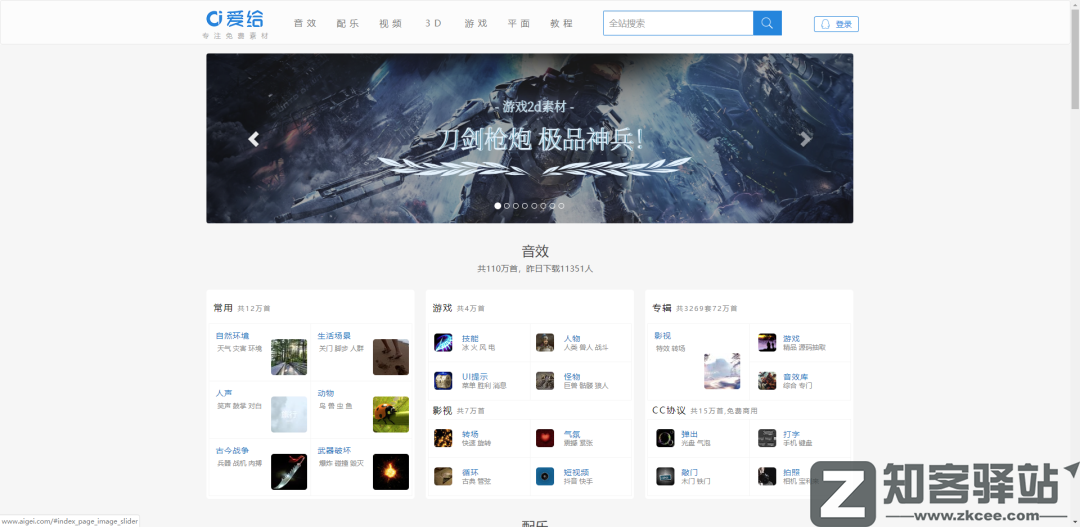This screenshot has height=527, width=1080.
Task: Open the 音效 navigation menu
Action: [x=304, y=23]
